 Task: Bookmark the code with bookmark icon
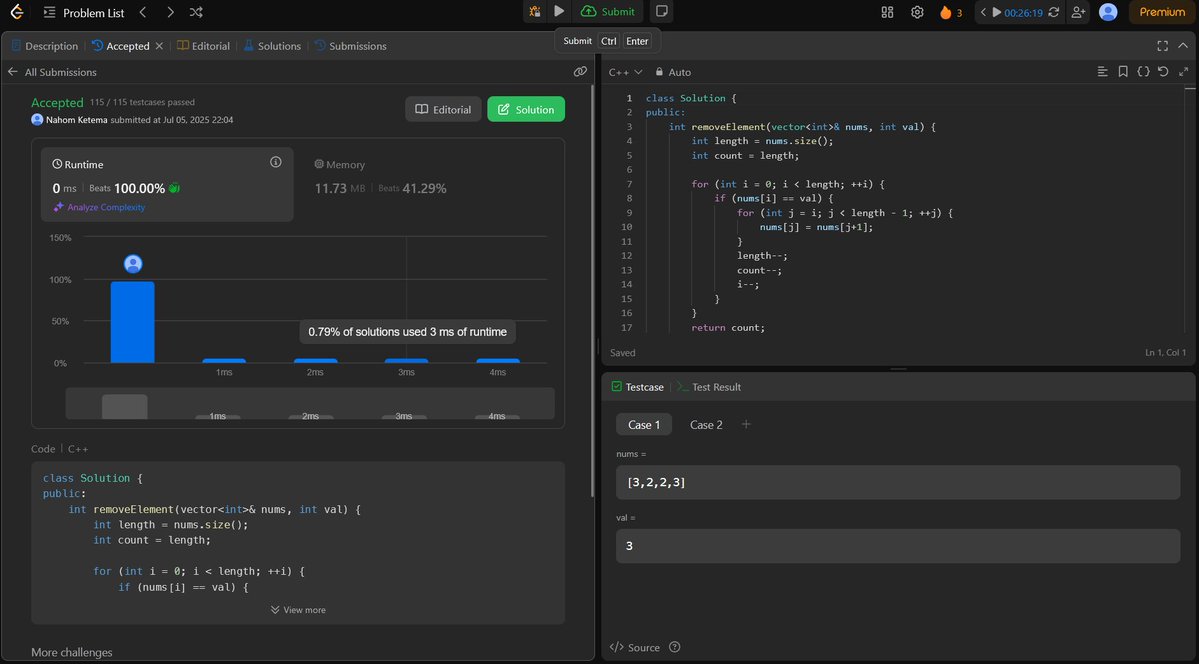click(x=1123, y=71)
